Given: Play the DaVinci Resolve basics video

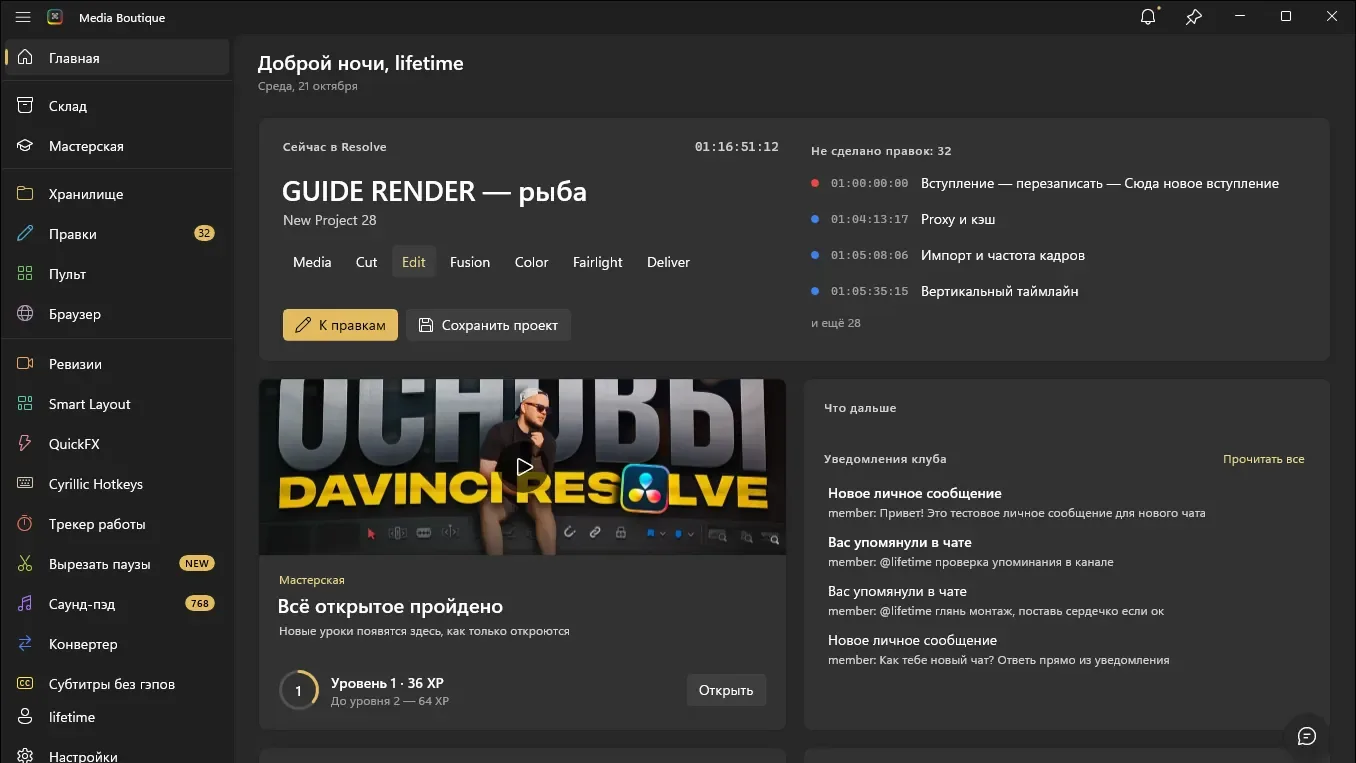Looking at the screenshot, I should 524,466.
